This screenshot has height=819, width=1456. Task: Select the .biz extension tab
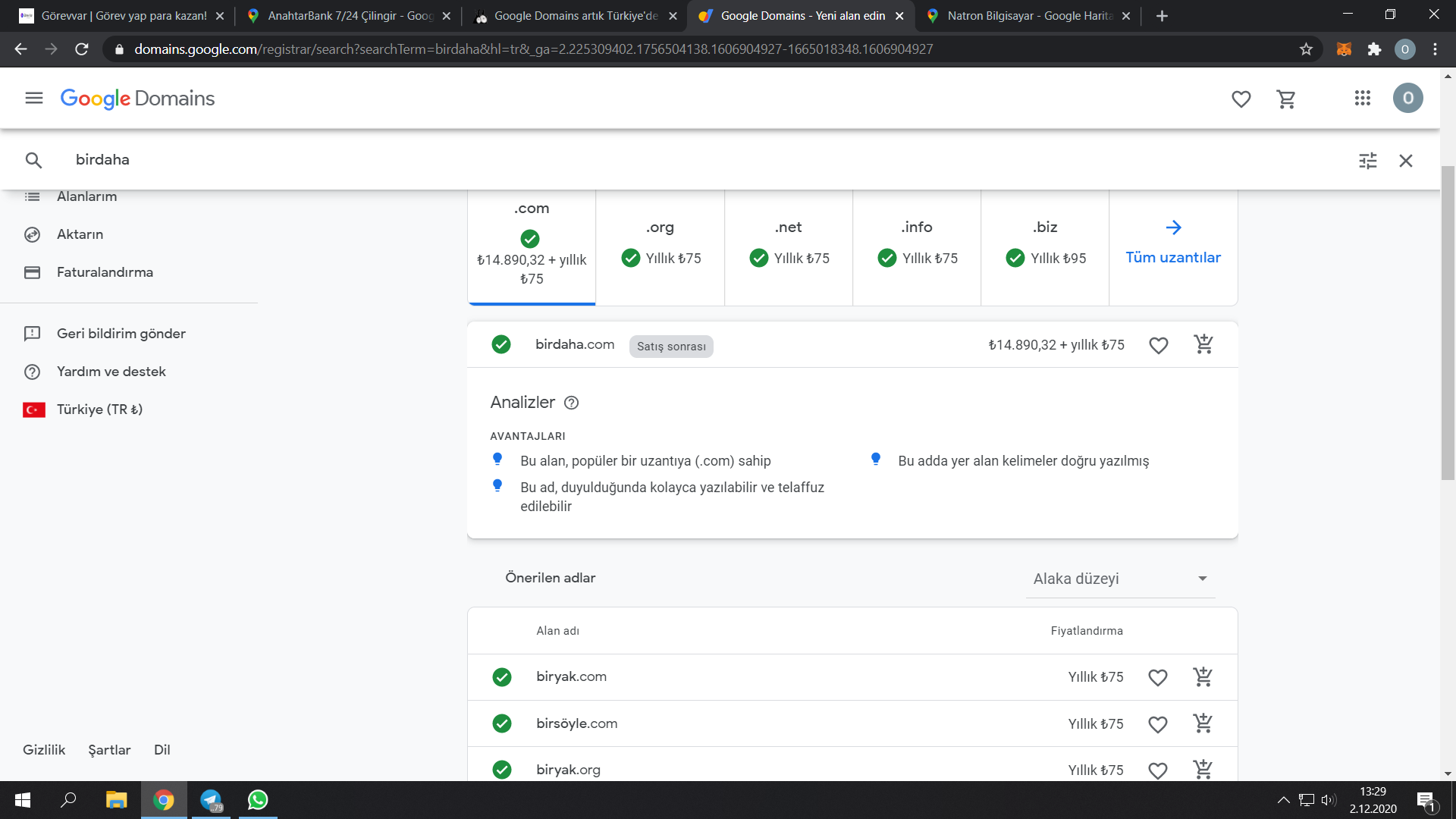1045,247
